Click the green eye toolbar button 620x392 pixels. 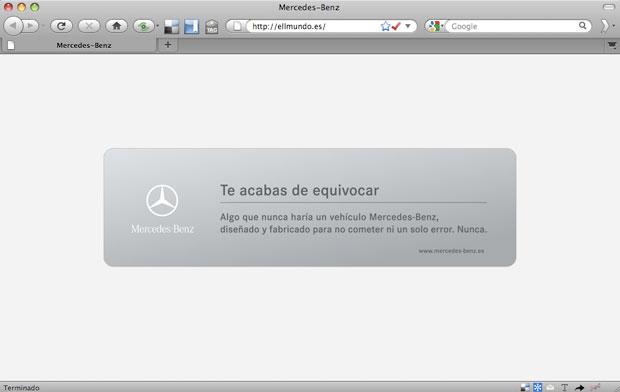click(x=143, y=26)
